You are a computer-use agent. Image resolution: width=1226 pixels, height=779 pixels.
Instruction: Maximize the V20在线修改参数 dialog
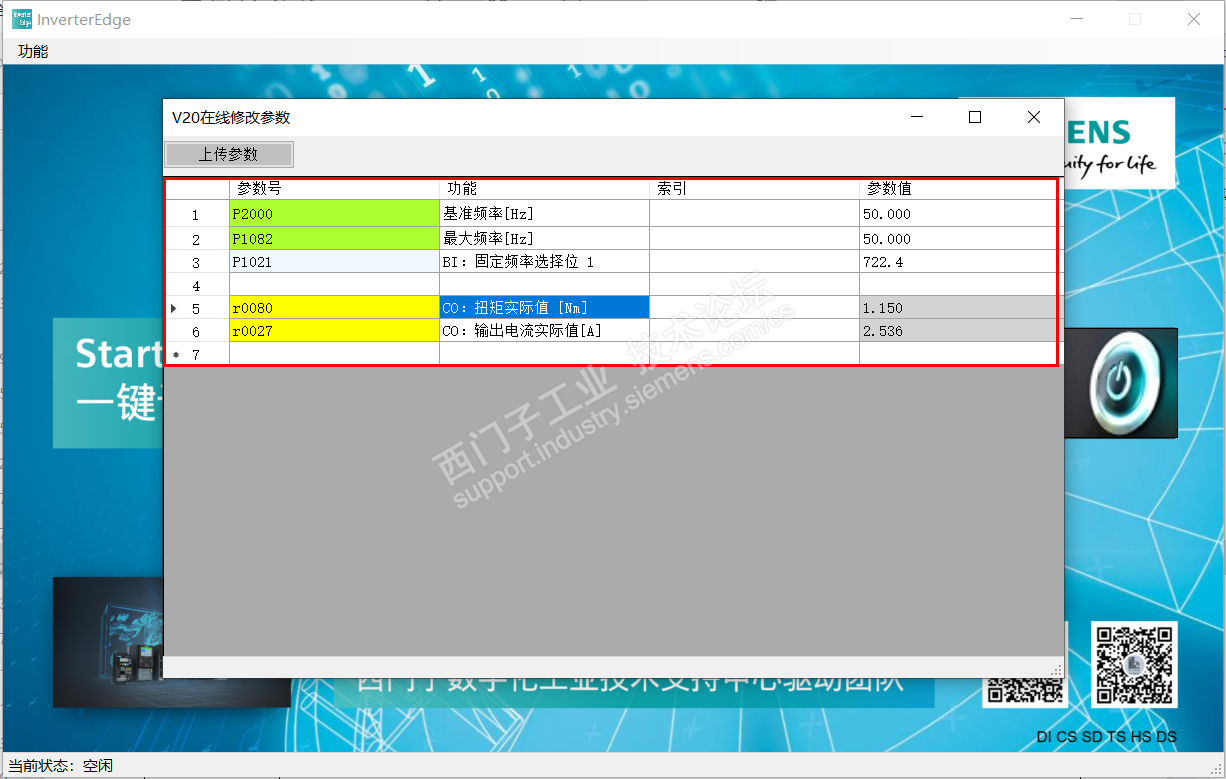coord(975,117)
